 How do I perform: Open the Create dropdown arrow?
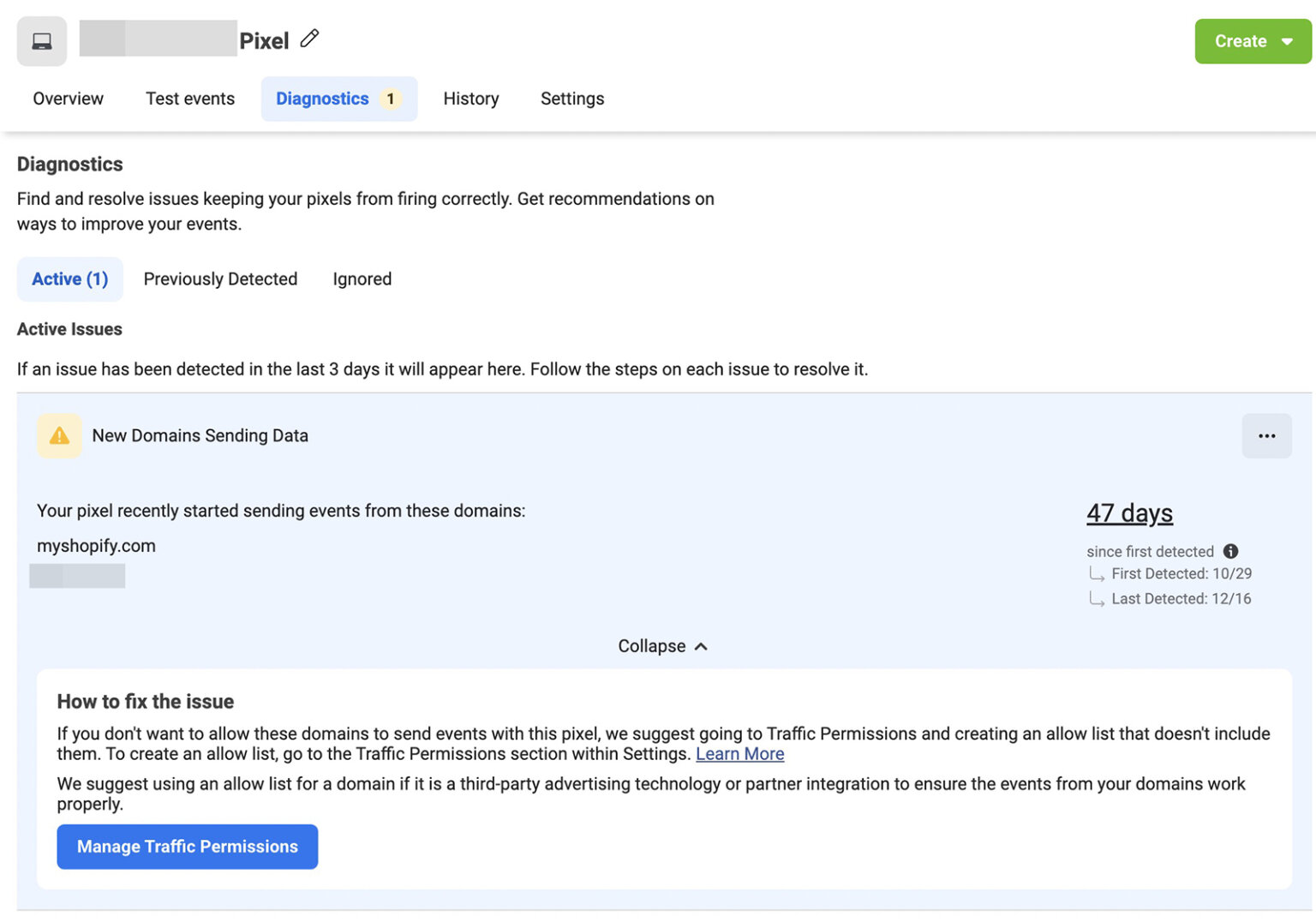[x=1287, y=40]
